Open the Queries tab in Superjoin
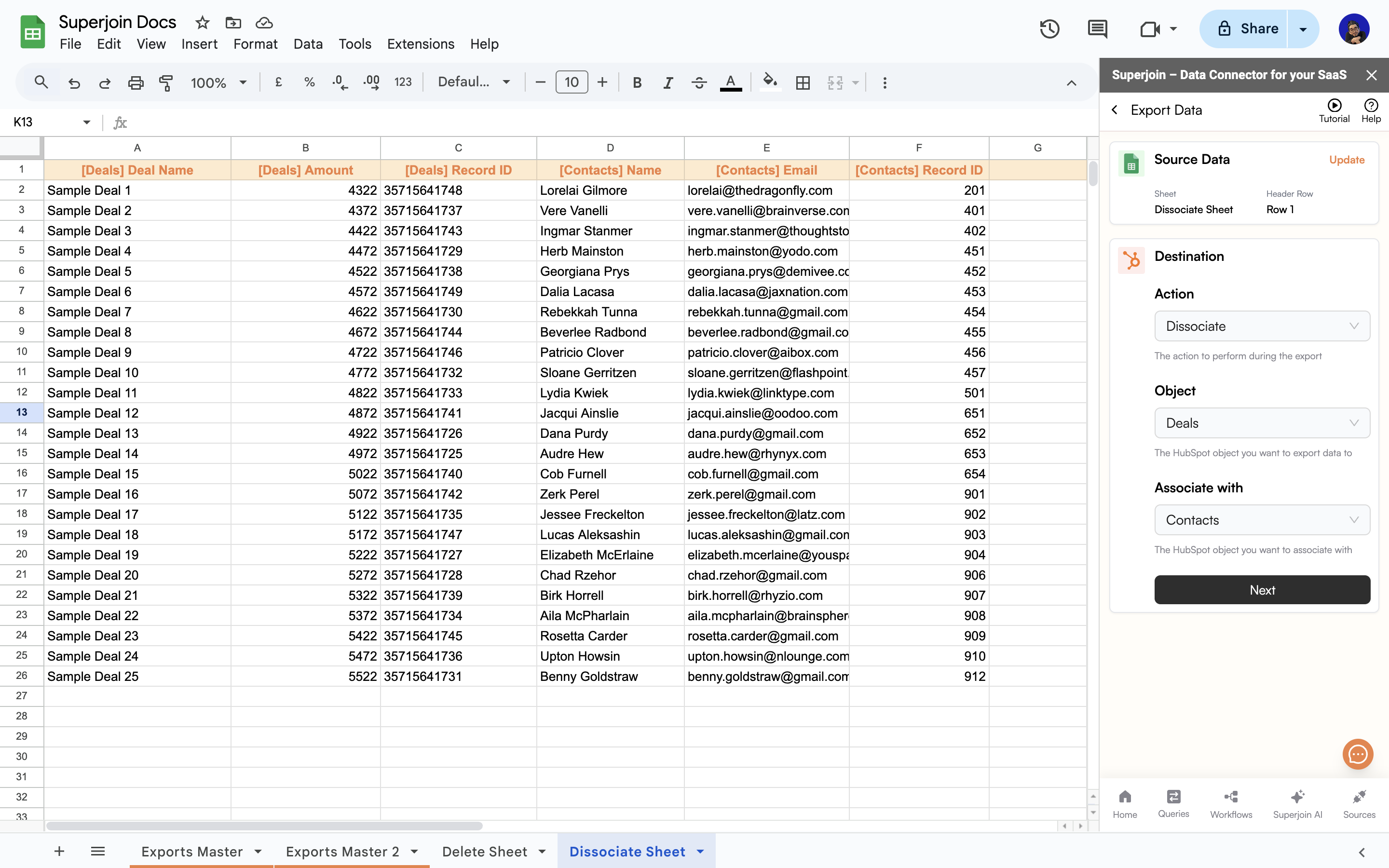The image size is (1389, 868). pos(1173,798)
